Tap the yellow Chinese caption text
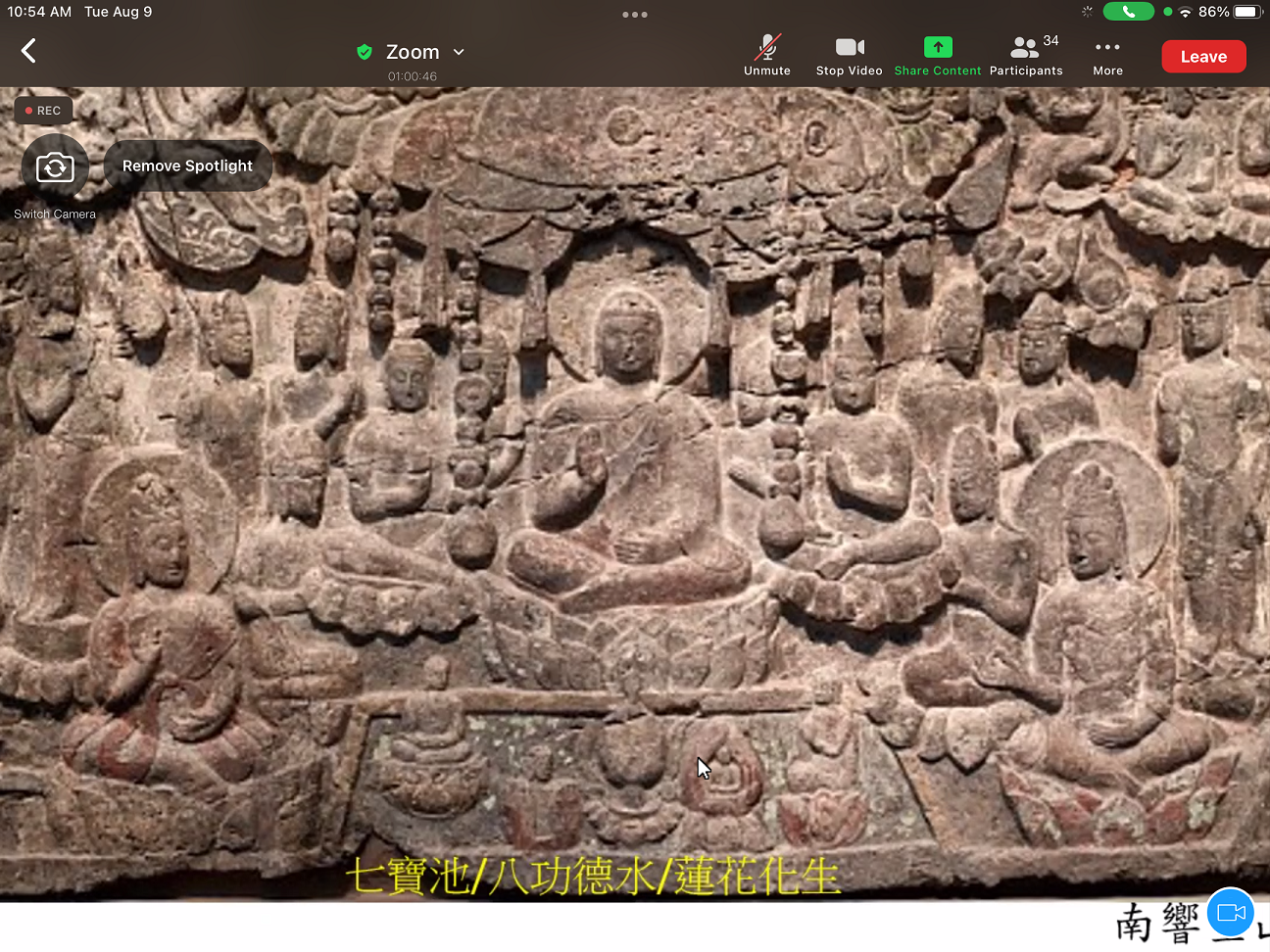Viewport: 1270px width, 952px height. 593,877
